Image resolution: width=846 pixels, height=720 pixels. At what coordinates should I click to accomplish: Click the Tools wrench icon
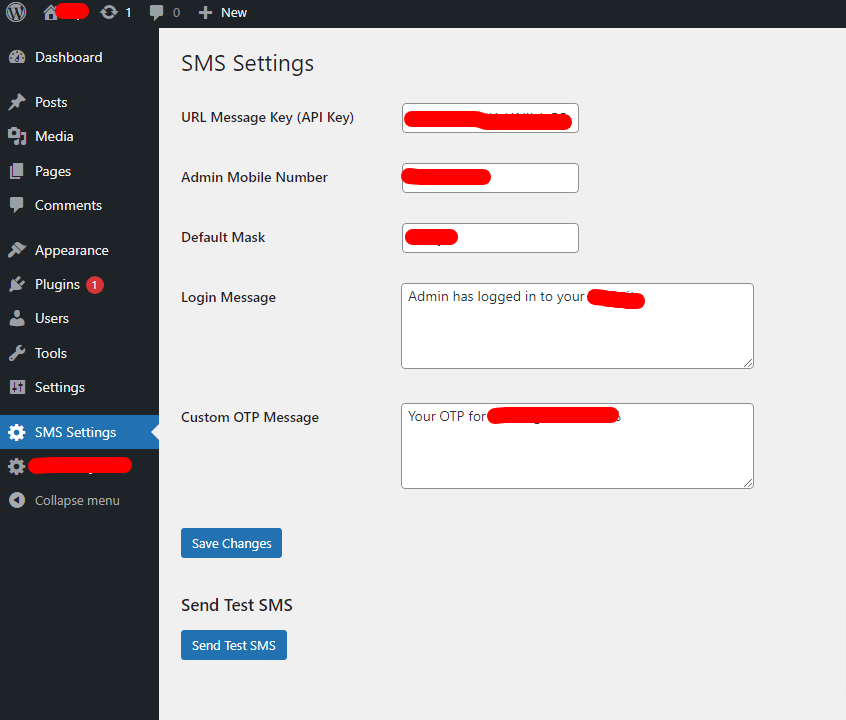(17, 353)
